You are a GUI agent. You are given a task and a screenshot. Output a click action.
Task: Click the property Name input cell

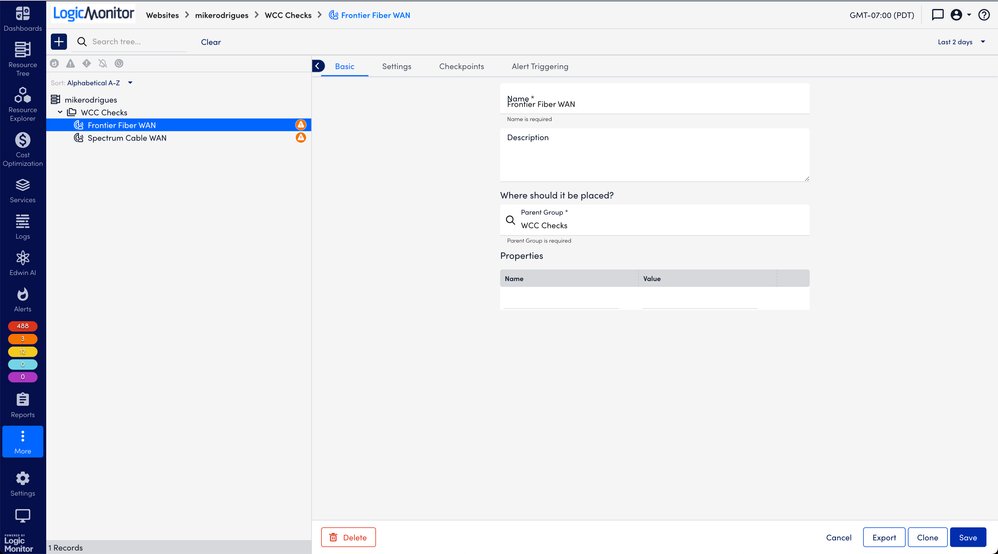click(561, 299)
